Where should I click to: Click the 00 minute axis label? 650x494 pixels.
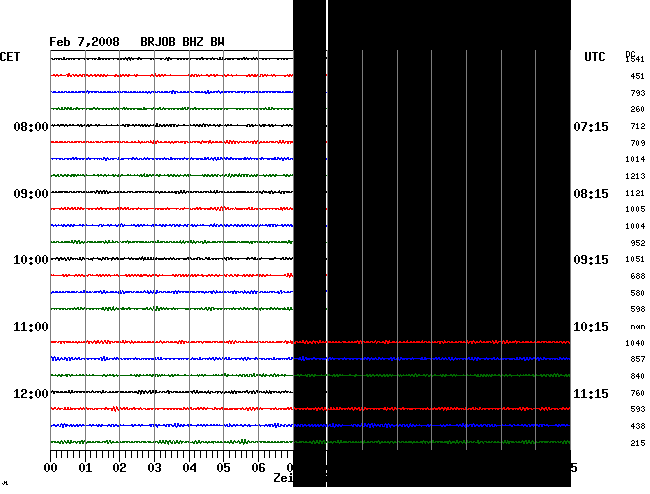tap(51, 468)
